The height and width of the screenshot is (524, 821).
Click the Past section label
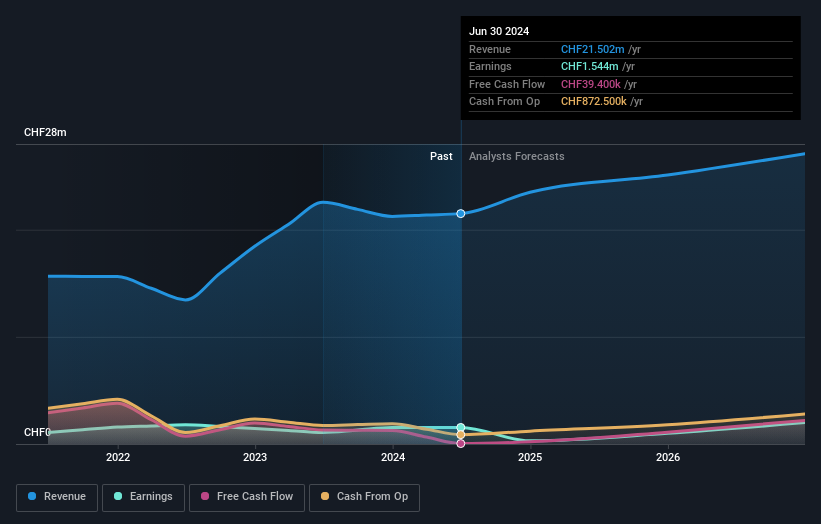[441, 157]
